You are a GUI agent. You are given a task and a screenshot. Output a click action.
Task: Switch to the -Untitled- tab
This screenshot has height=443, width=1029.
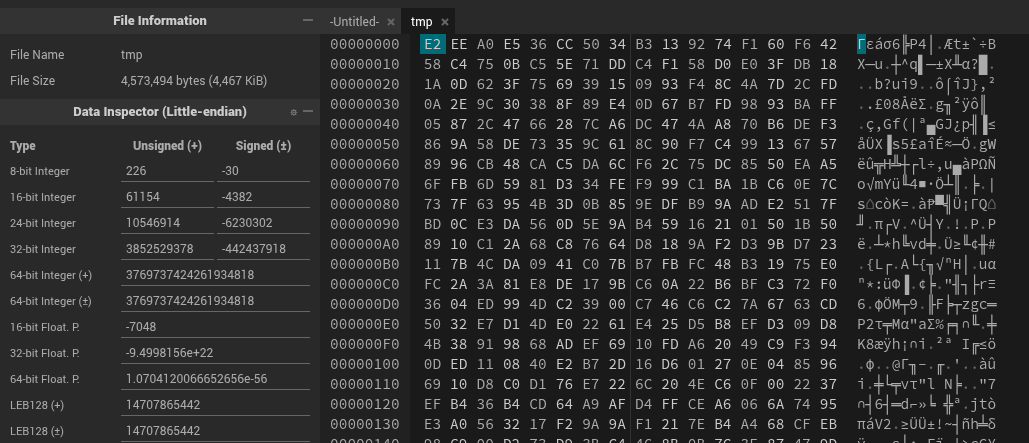[x=354, y=22]
